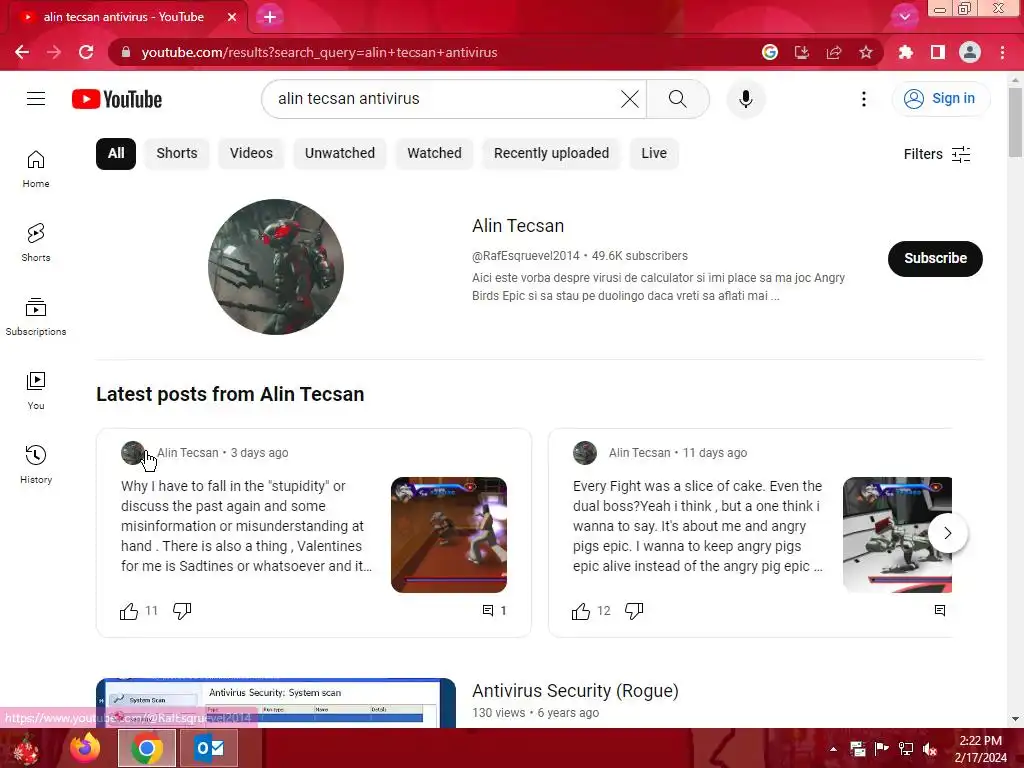The height and width of the screenshot is (768, 1024).
Task: Dislike the post from 3 days ago
Action: (182, 611)
